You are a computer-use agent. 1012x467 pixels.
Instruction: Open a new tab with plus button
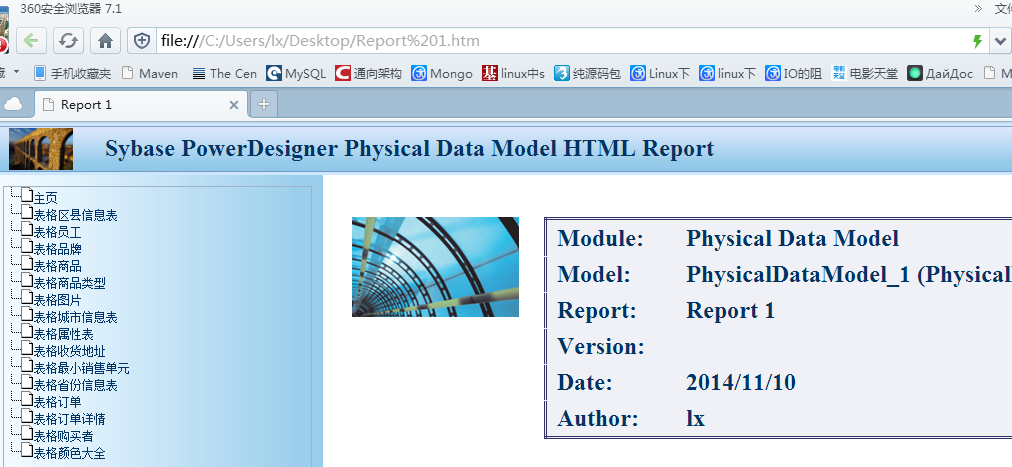coord(263,104)
